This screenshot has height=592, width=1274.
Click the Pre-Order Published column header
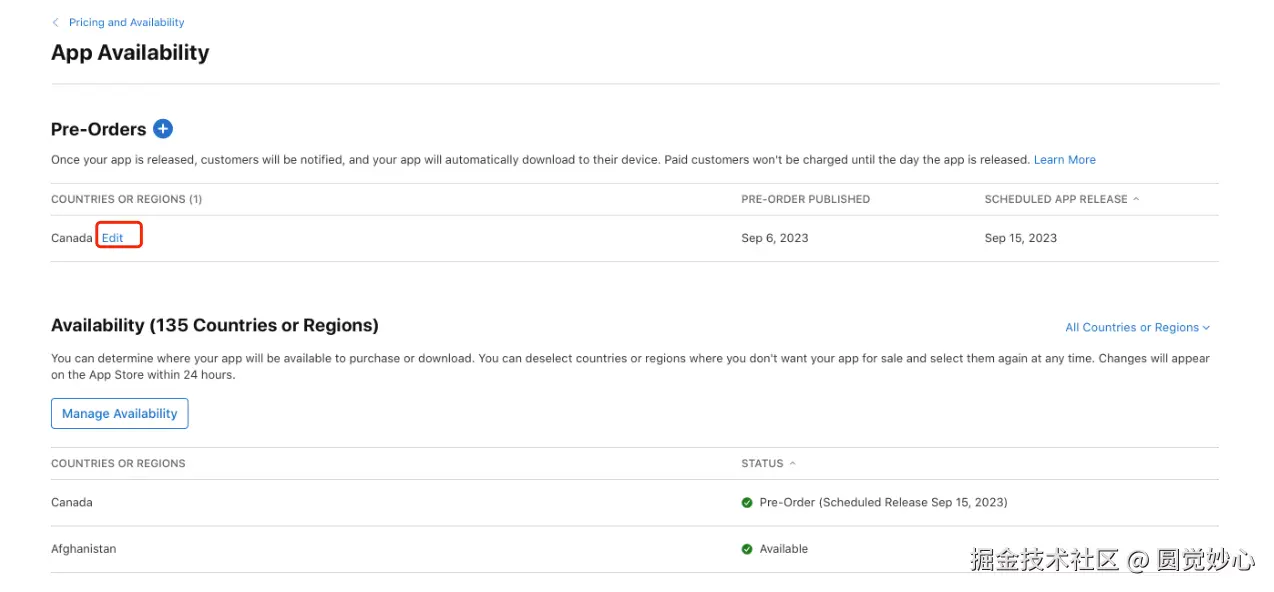[805, 199]
